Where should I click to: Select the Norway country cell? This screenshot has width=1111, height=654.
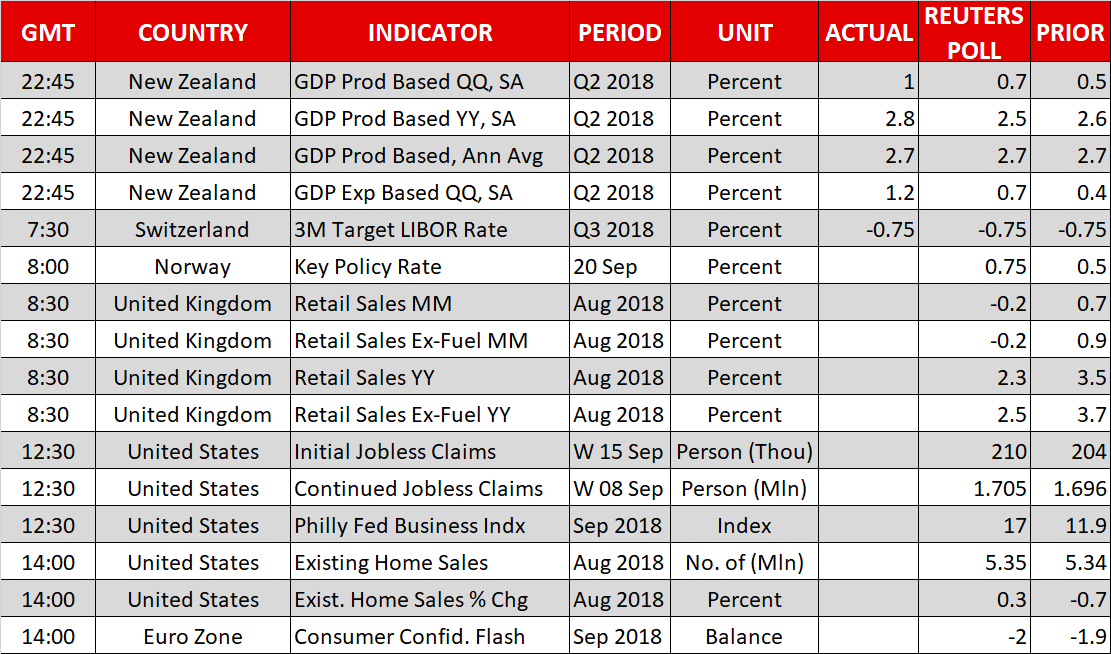193,267
